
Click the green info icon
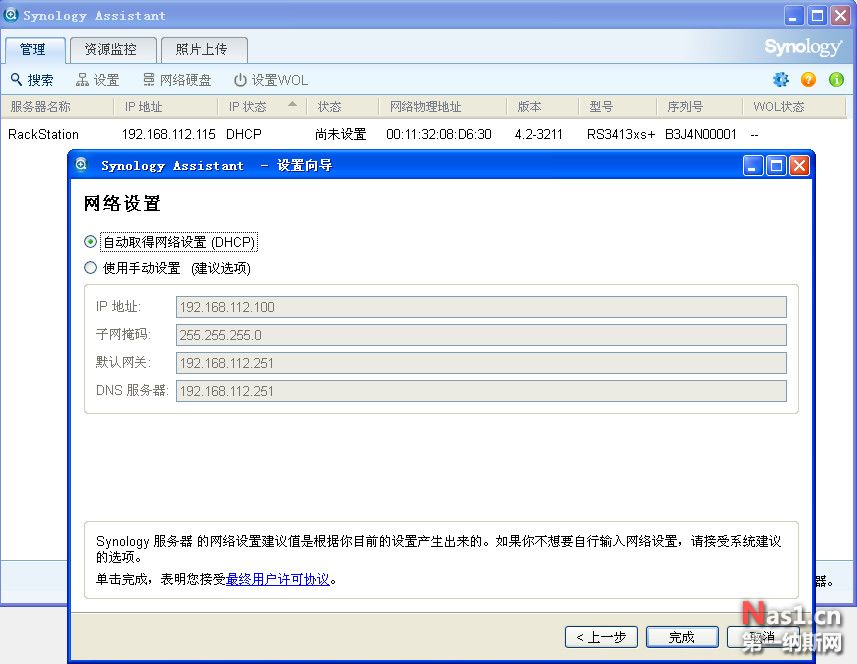[x=836, y=80]
